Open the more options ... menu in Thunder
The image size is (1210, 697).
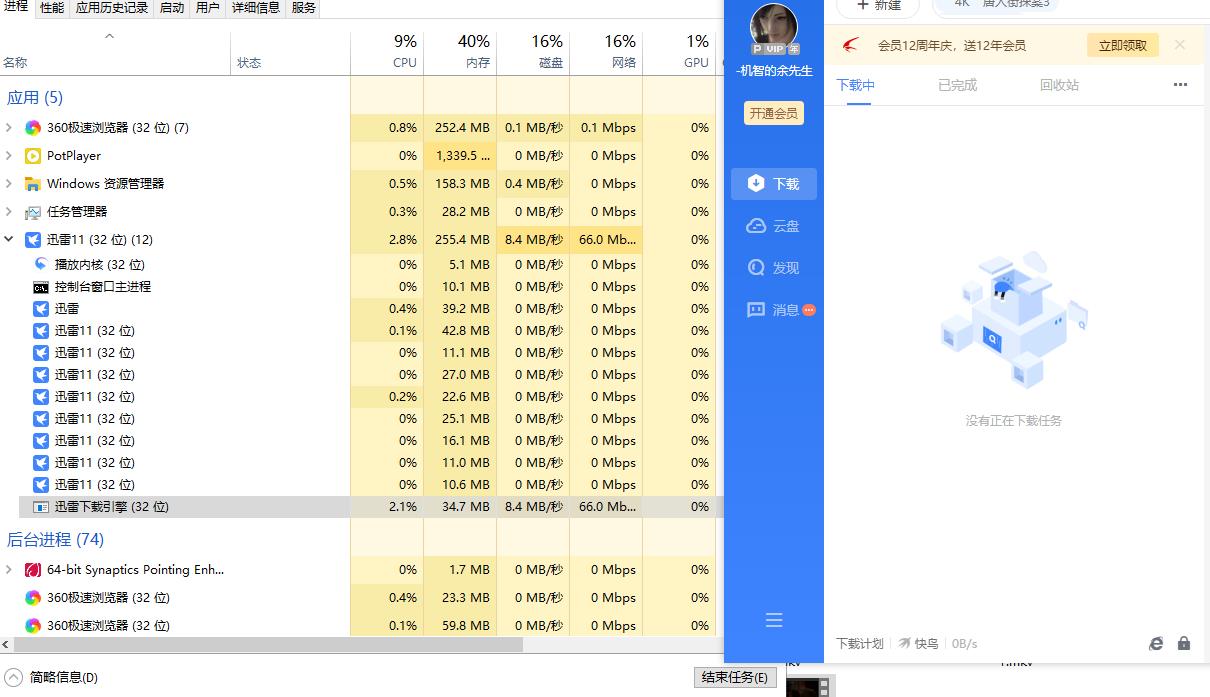tap(1180, 85)
